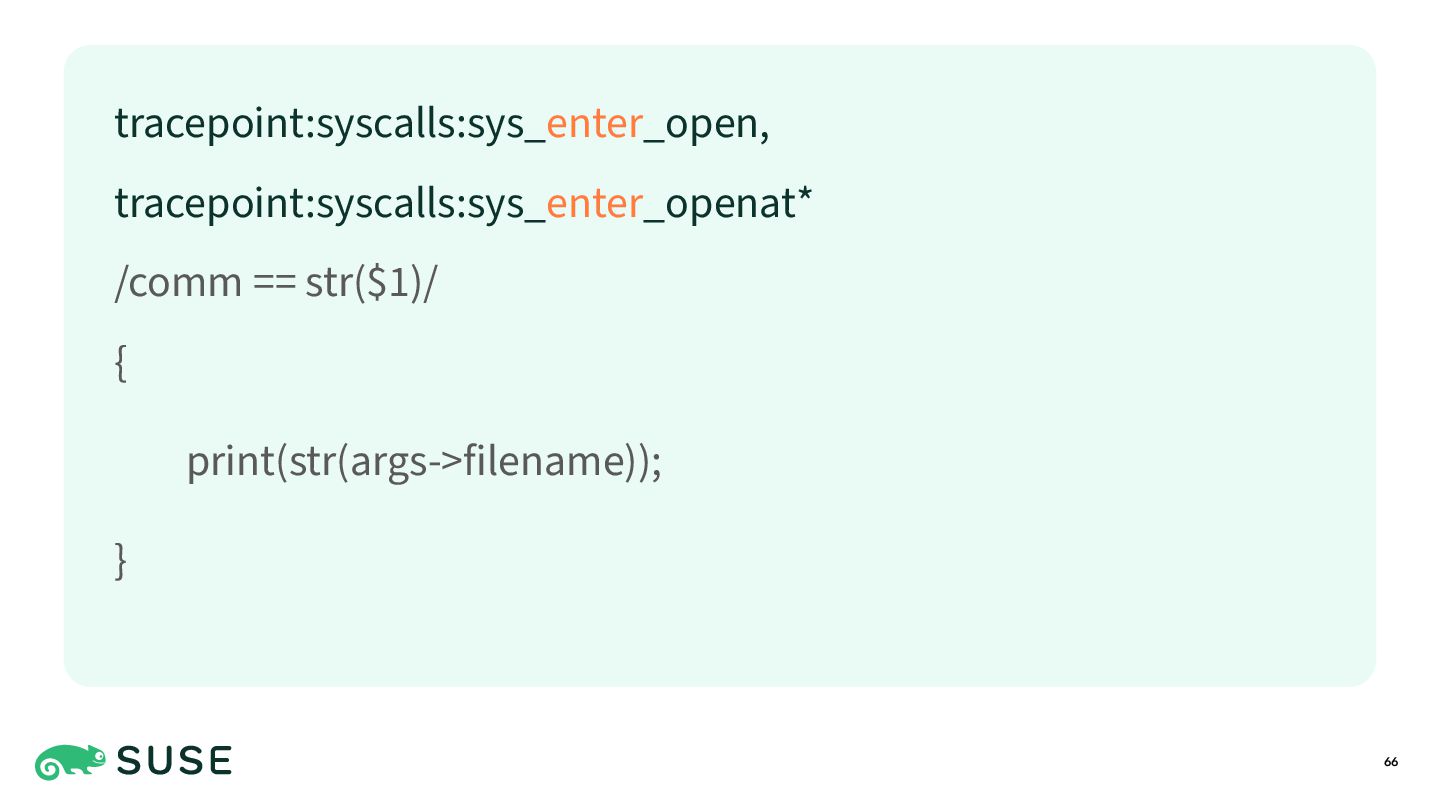This screenshot has width=1440, height=810.
Task: Click the SUSE wordmark text
Action: (175, 762)
